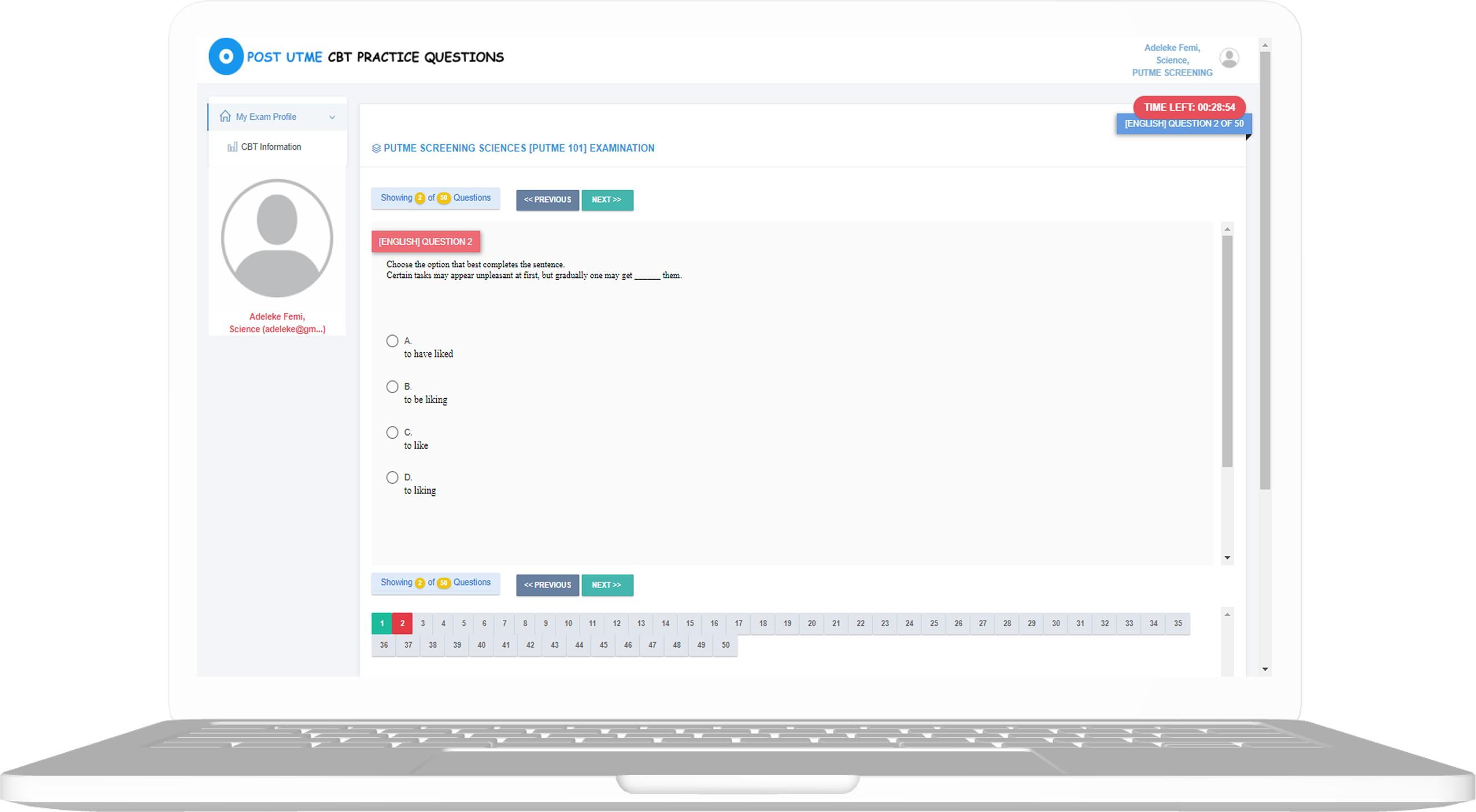Open the CBT Information menu item
The image size is (1476, 812).
click(270, 147)
